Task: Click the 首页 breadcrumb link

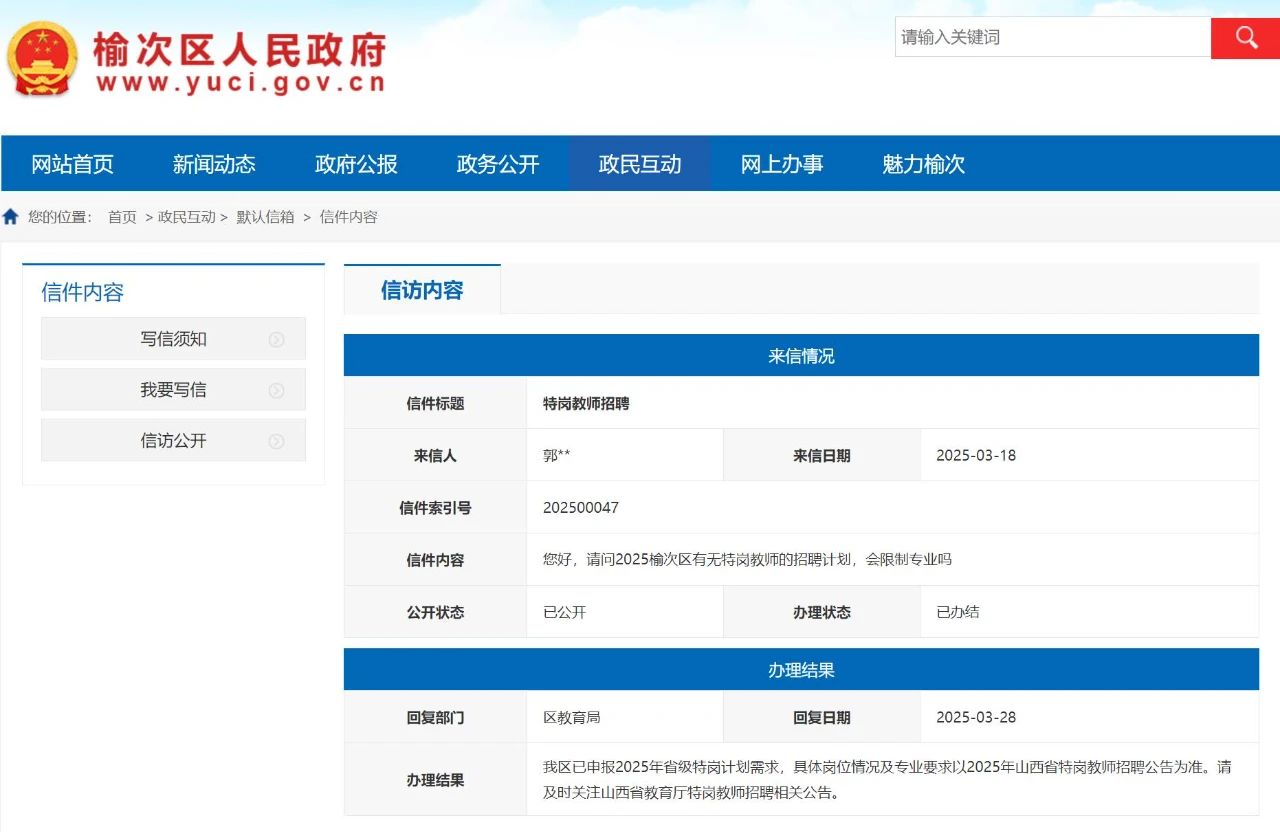Action: (x=122, y=217)
